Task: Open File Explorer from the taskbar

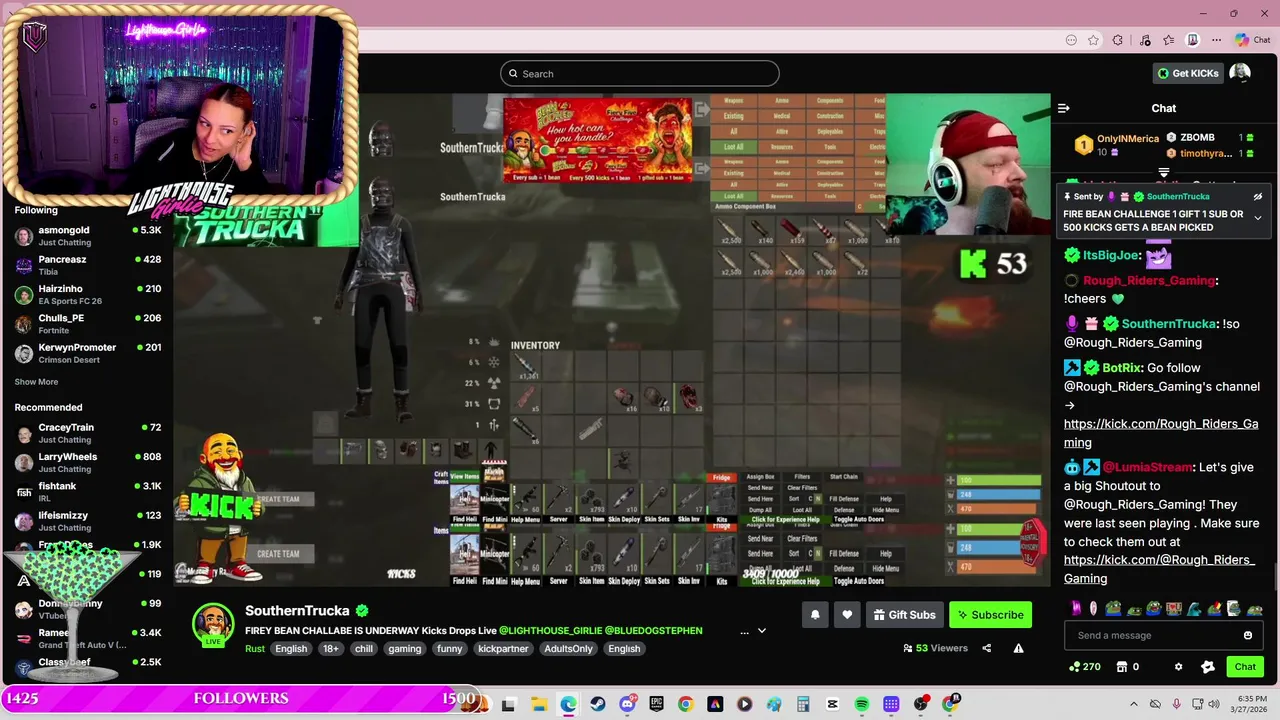Action: pos(538,704)
